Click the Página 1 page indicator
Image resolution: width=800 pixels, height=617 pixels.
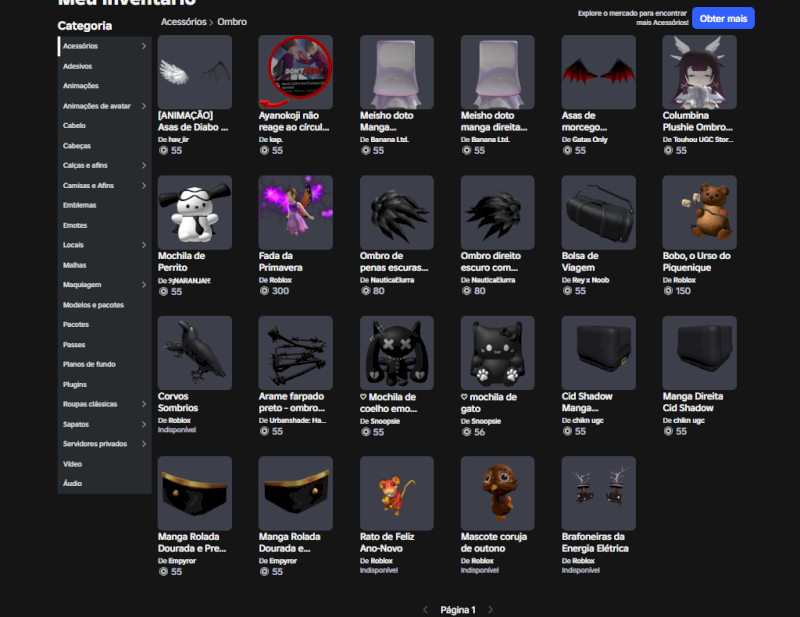click(458, 610)
